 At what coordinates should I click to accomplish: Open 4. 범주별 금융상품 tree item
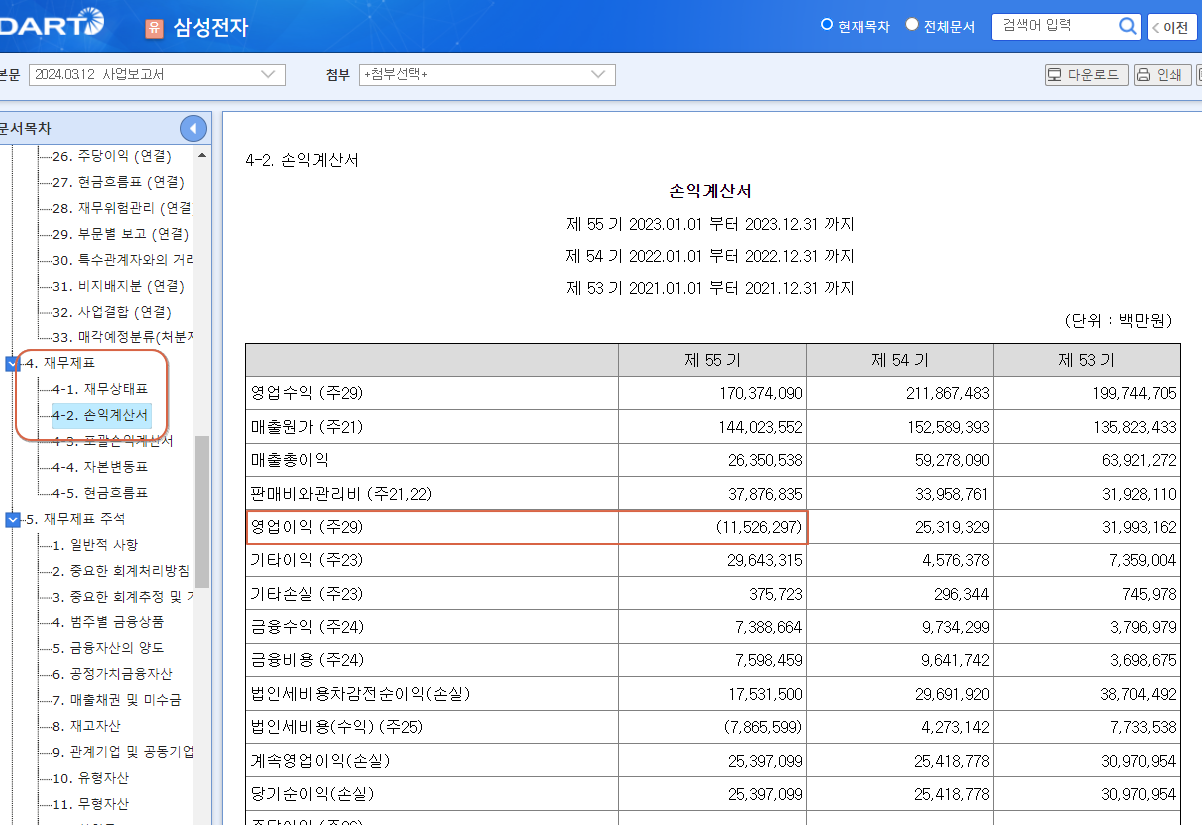pyautogui.click(x=107, y=623)
